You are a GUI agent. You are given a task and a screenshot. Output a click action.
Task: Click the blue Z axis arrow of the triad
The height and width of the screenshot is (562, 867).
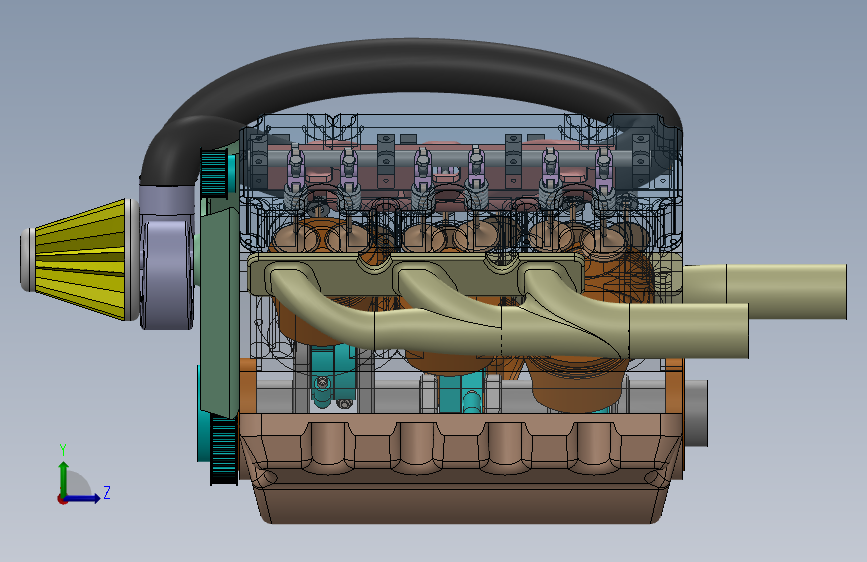(x=83, y=498)
